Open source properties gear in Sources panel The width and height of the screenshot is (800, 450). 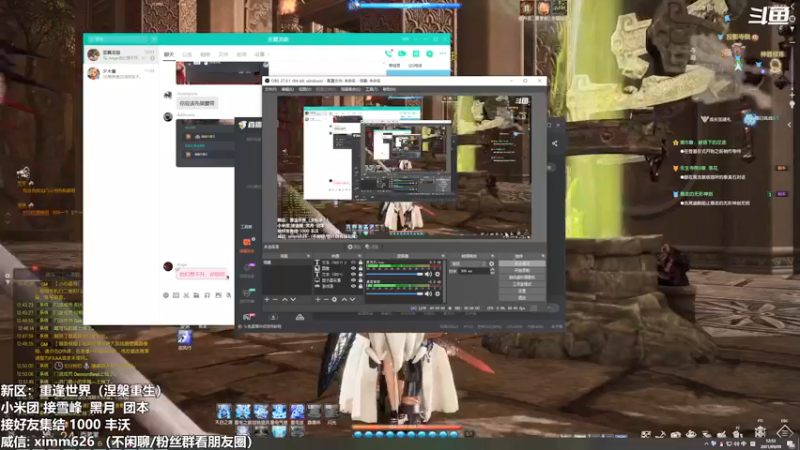(334, 299)
